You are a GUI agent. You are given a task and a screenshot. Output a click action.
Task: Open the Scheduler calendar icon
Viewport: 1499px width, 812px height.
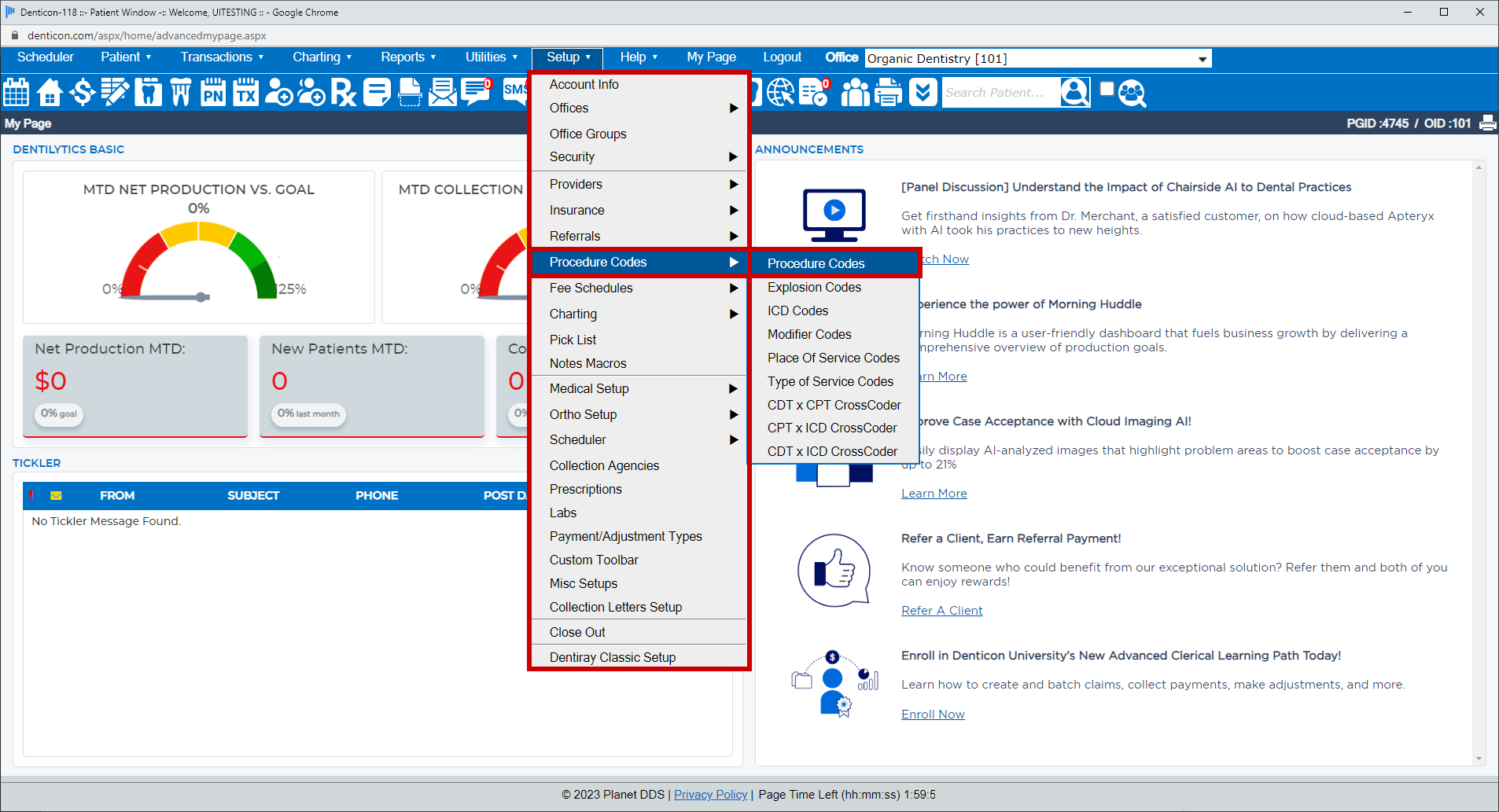pyautogui.click(x=16, y=92)
